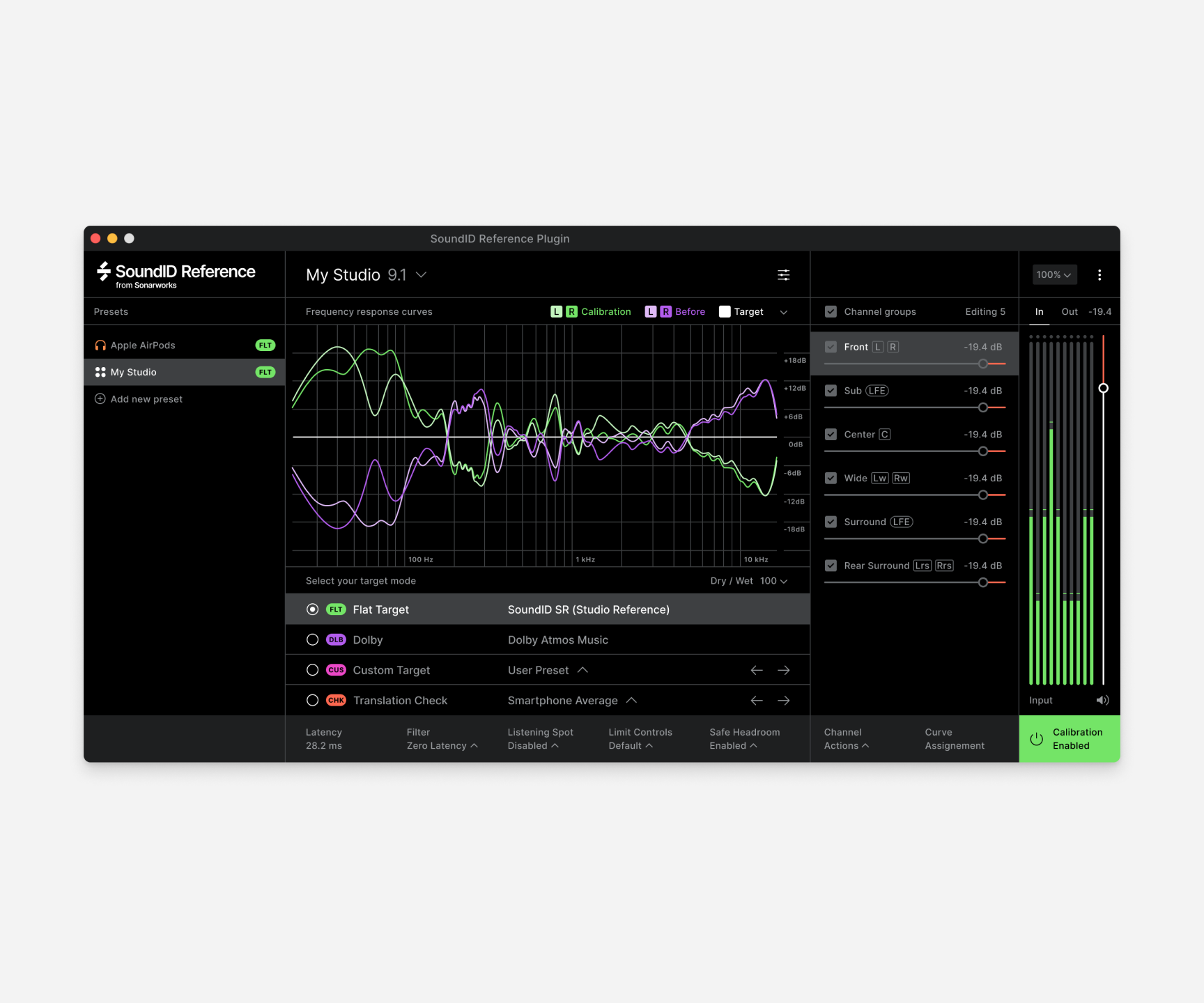Open the graph settings sliders icon
Viewport: 1204px width, 1003px height.
pos(783,274)
